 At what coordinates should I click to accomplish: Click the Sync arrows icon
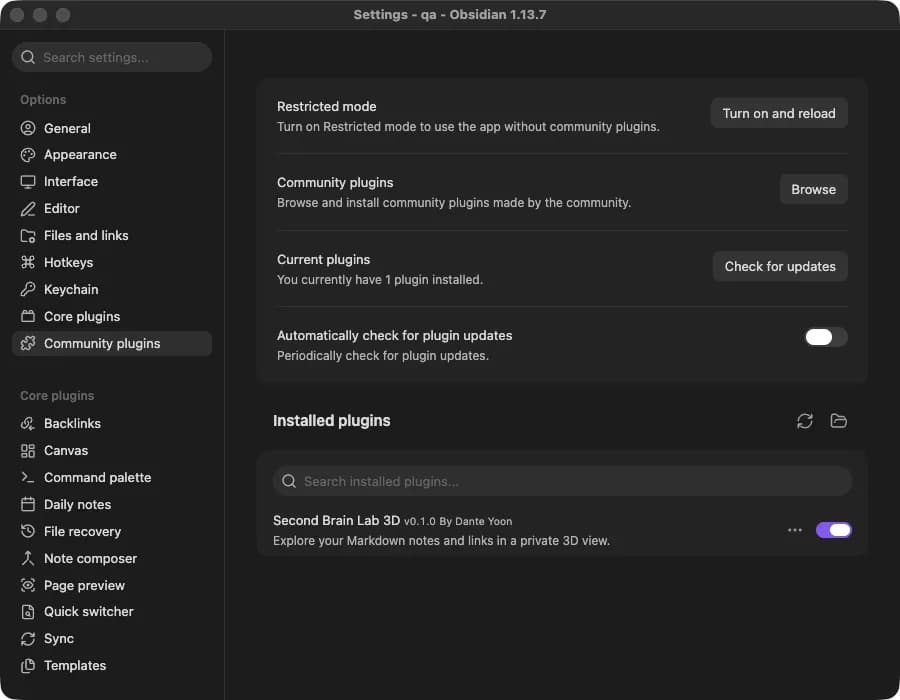(28, 639)
